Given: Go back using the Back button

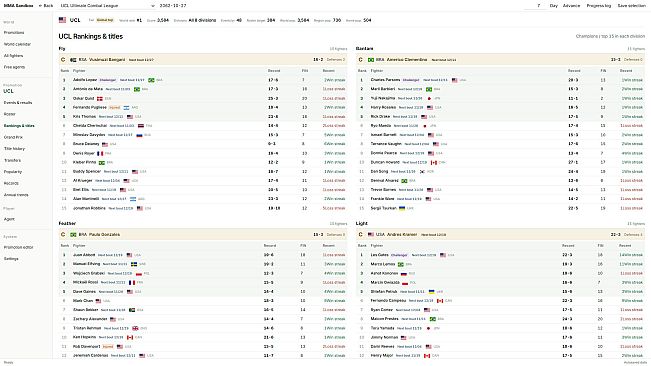Looking at the screenshot, I should [x=46, y=6].
